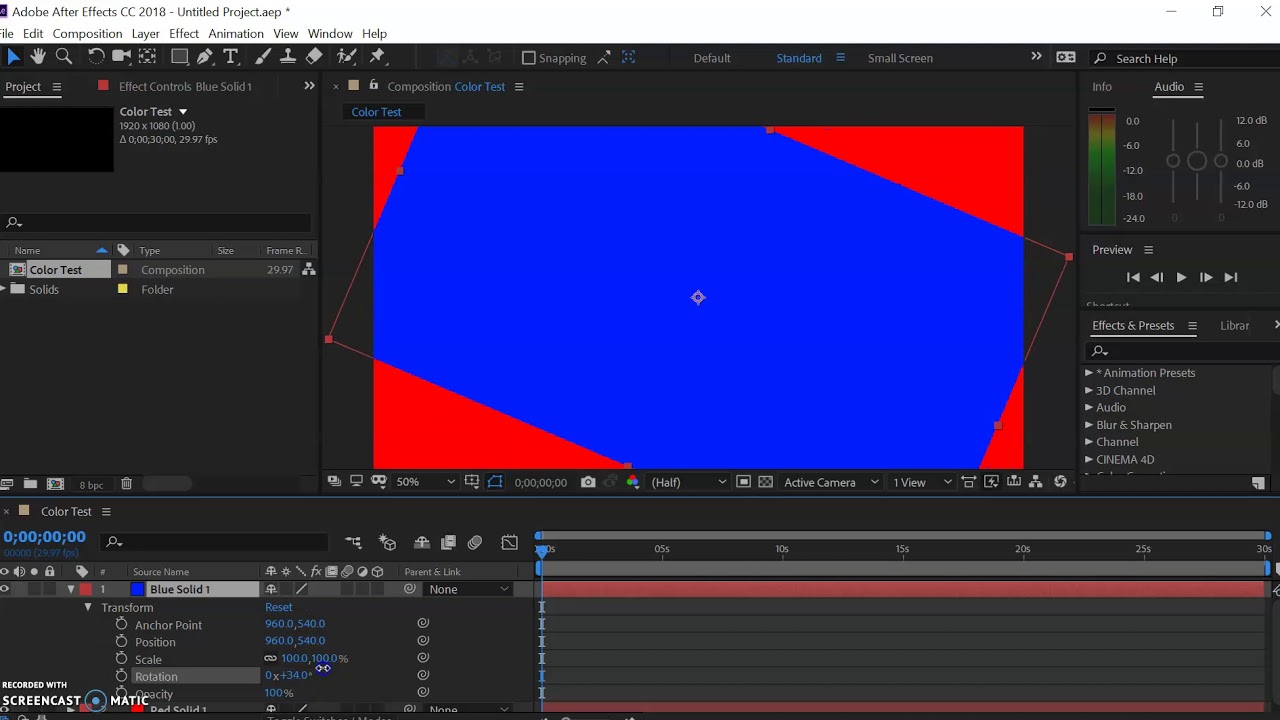This screenshot has height=720, width=1280.
Task: Toggle the Scale stopwatch
Action: (x=121, y=659)
